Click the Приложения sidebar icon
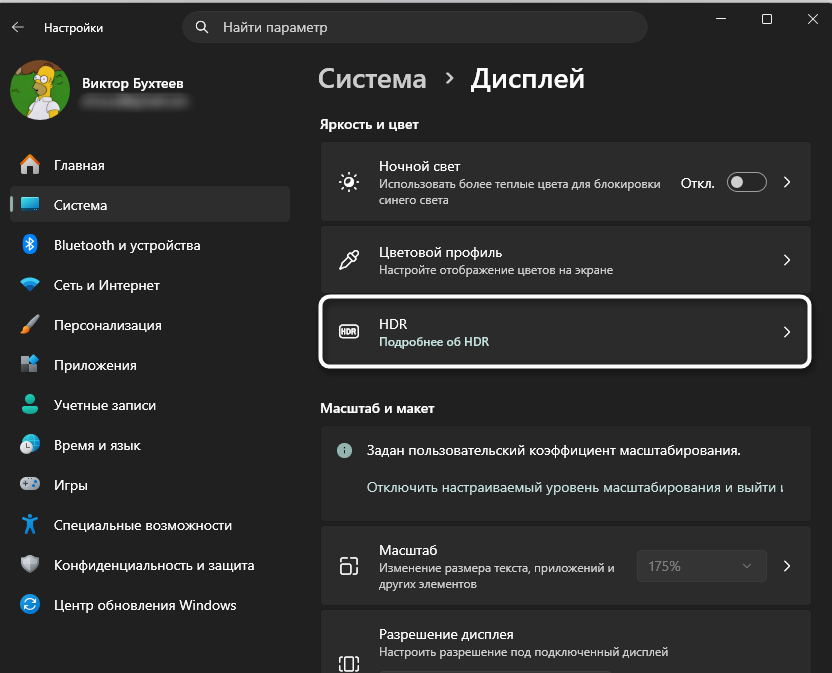 32,365
